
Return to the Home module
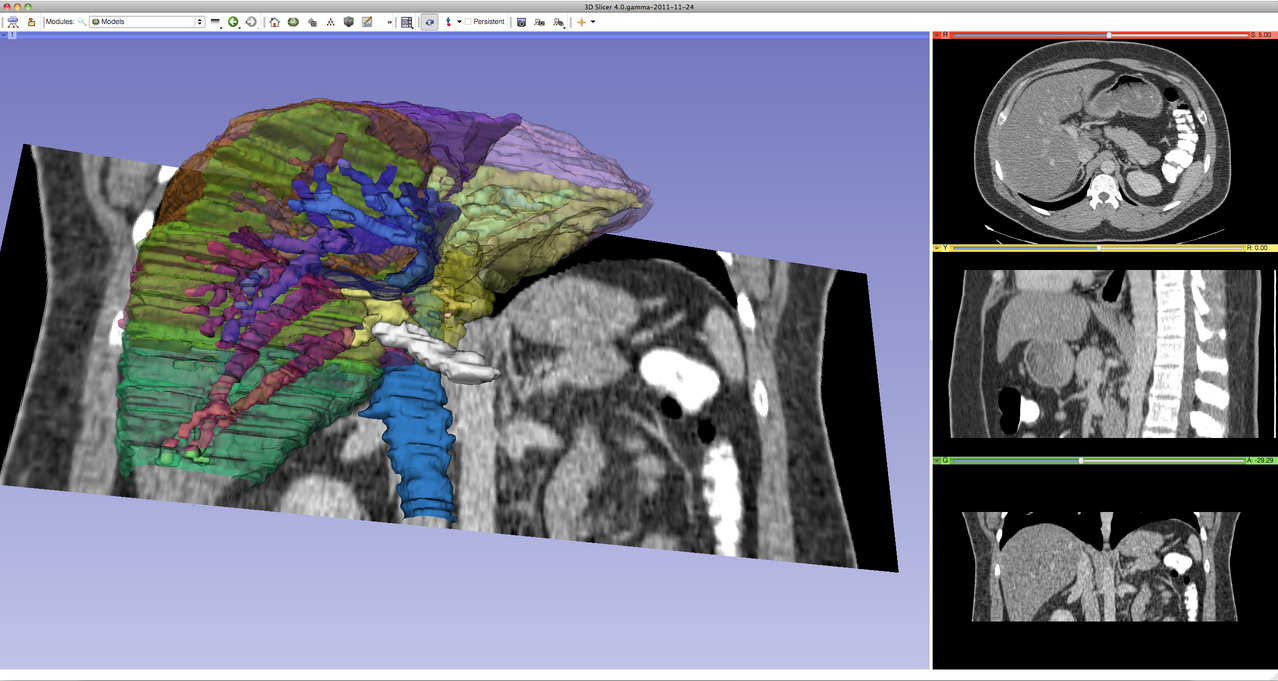276,22
